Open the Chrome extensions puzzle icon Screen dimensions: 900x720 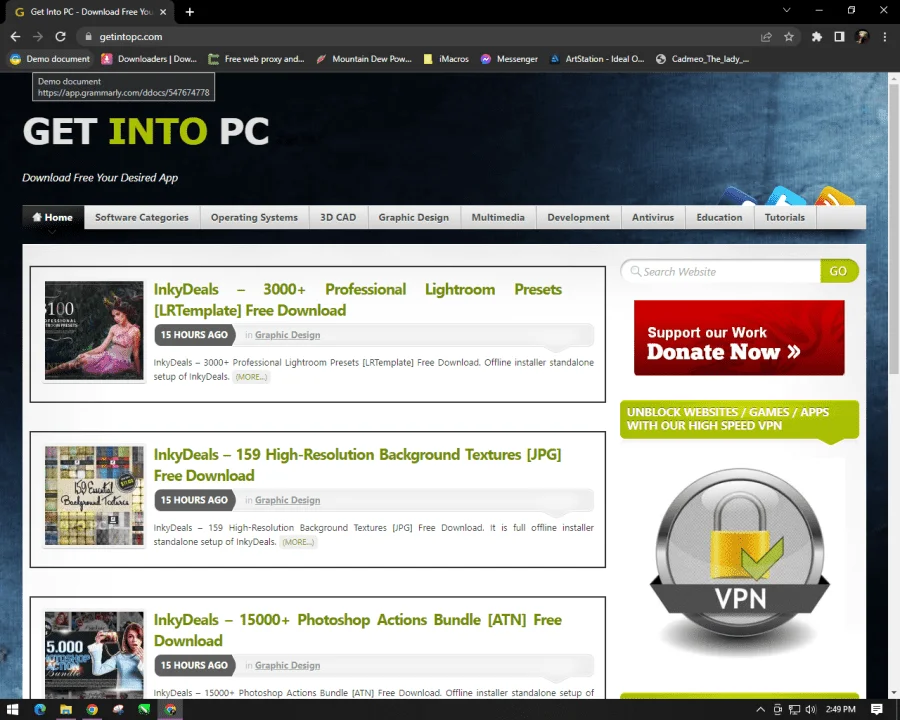817,37
